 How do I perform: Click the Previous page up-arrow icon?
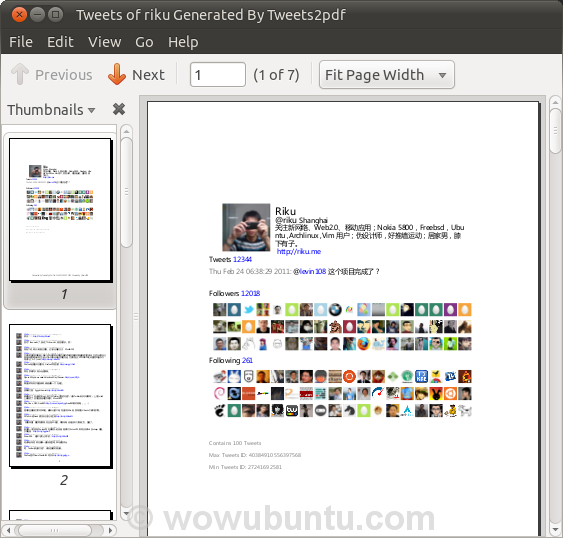[20, 74]
